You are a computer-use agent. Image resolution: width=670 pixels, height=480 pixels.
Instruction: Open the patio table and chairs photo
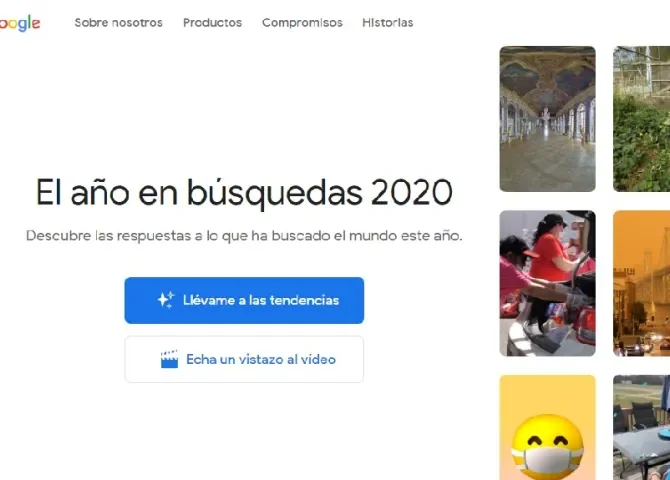pos(641,427)
